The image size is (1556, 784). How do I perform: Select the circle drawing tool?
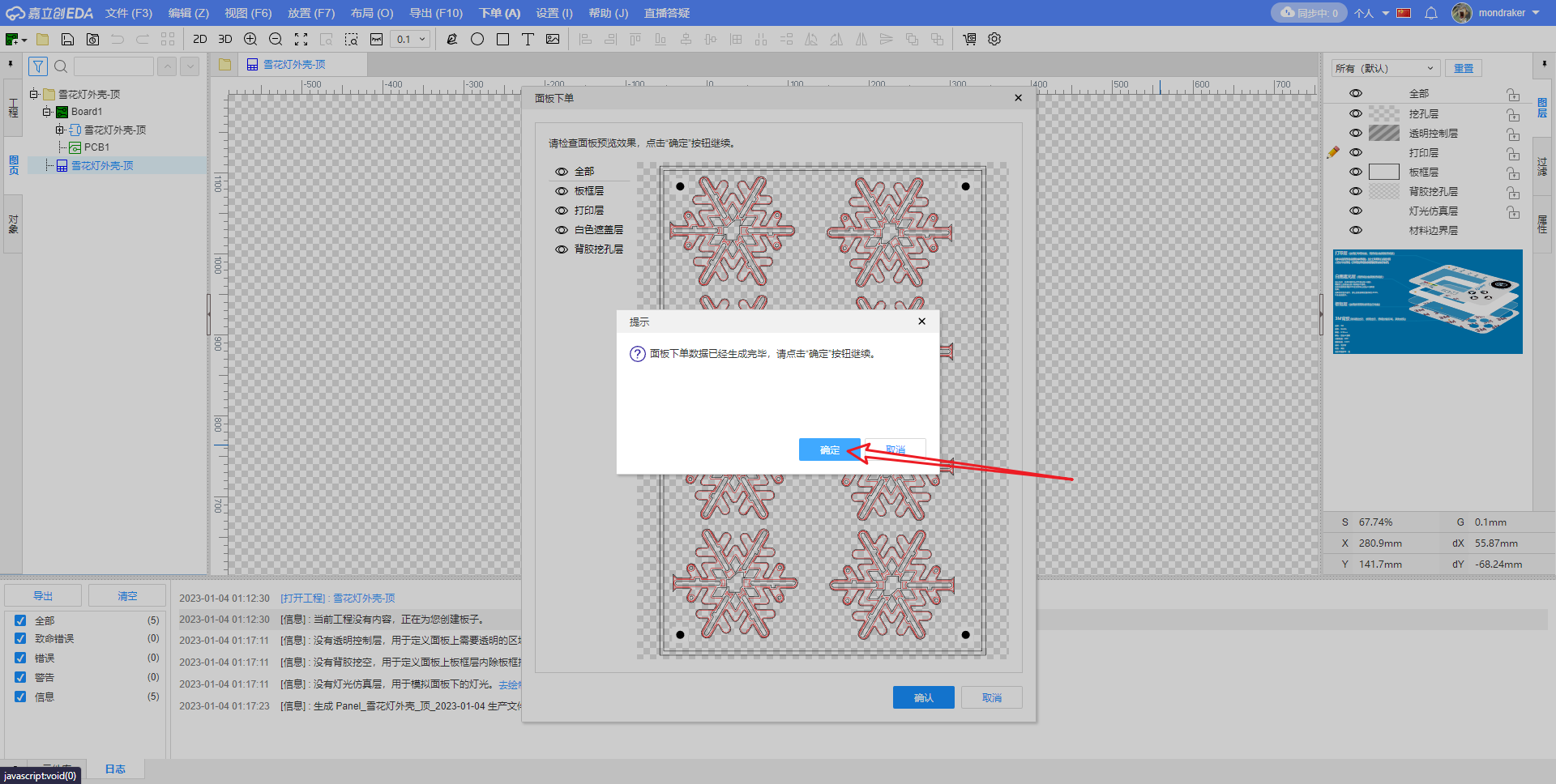coord(477,39)
